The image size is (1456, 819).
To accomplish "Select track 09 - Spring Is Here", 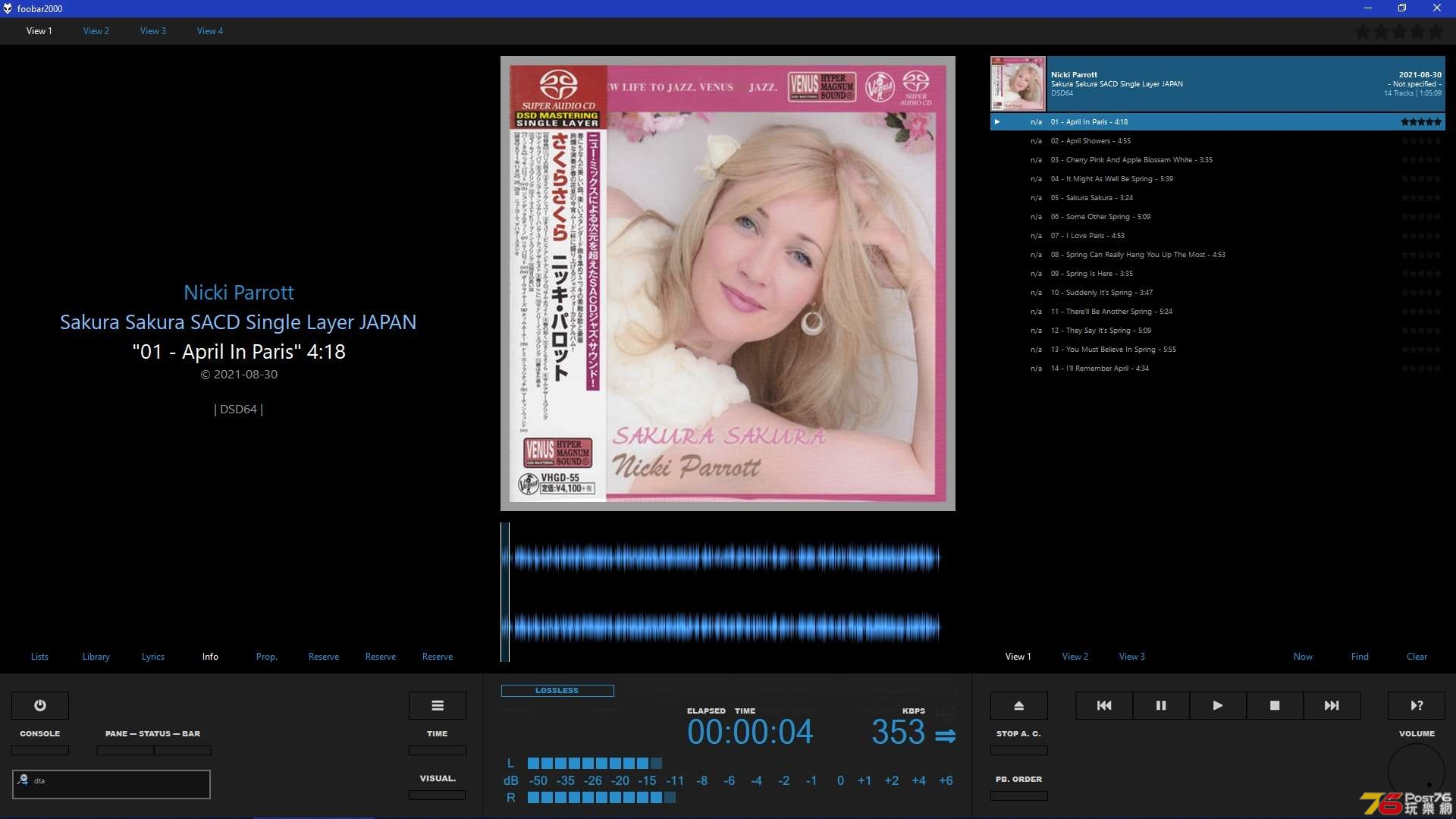I will (x=1218, y=274).
